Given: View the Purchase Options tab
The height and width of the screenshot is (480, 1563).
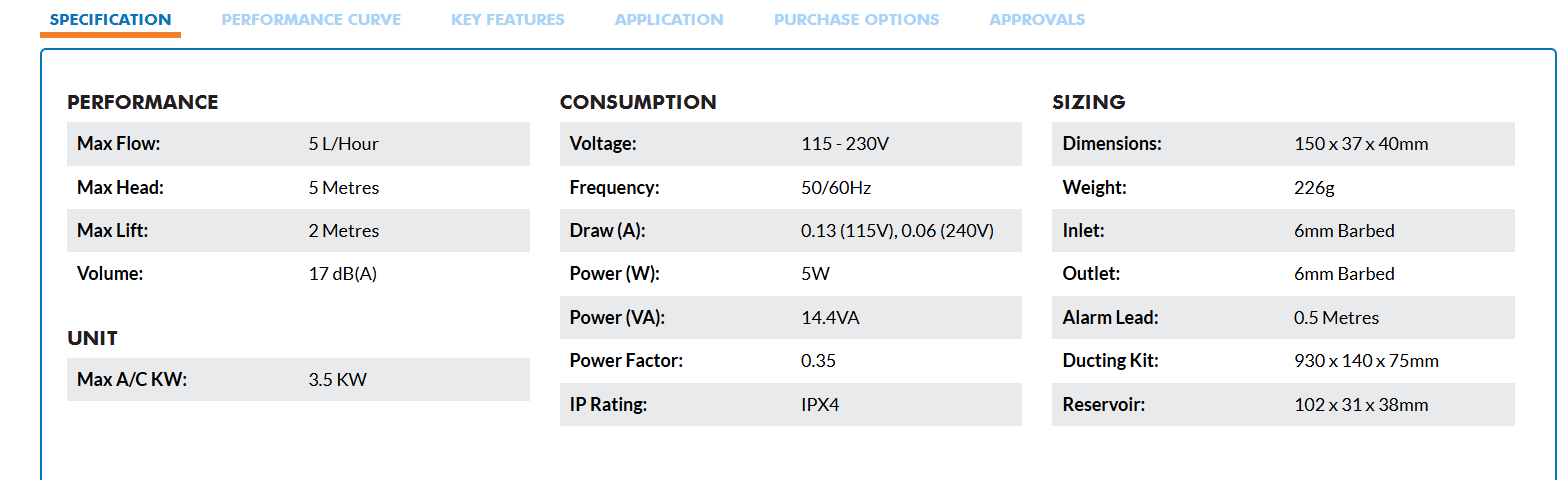Looking at the screenshot, I should pos(857,20).
